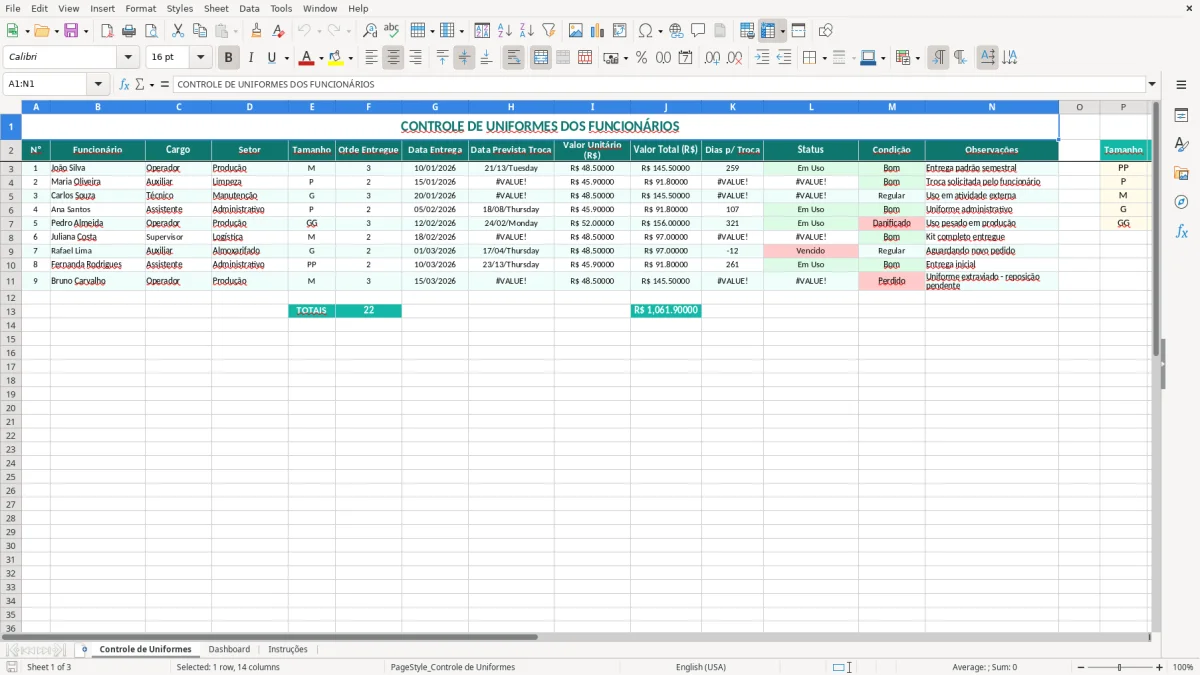Click Sort Descending icon
Screen dimensions: 1200x675
[x=527, y=31]
